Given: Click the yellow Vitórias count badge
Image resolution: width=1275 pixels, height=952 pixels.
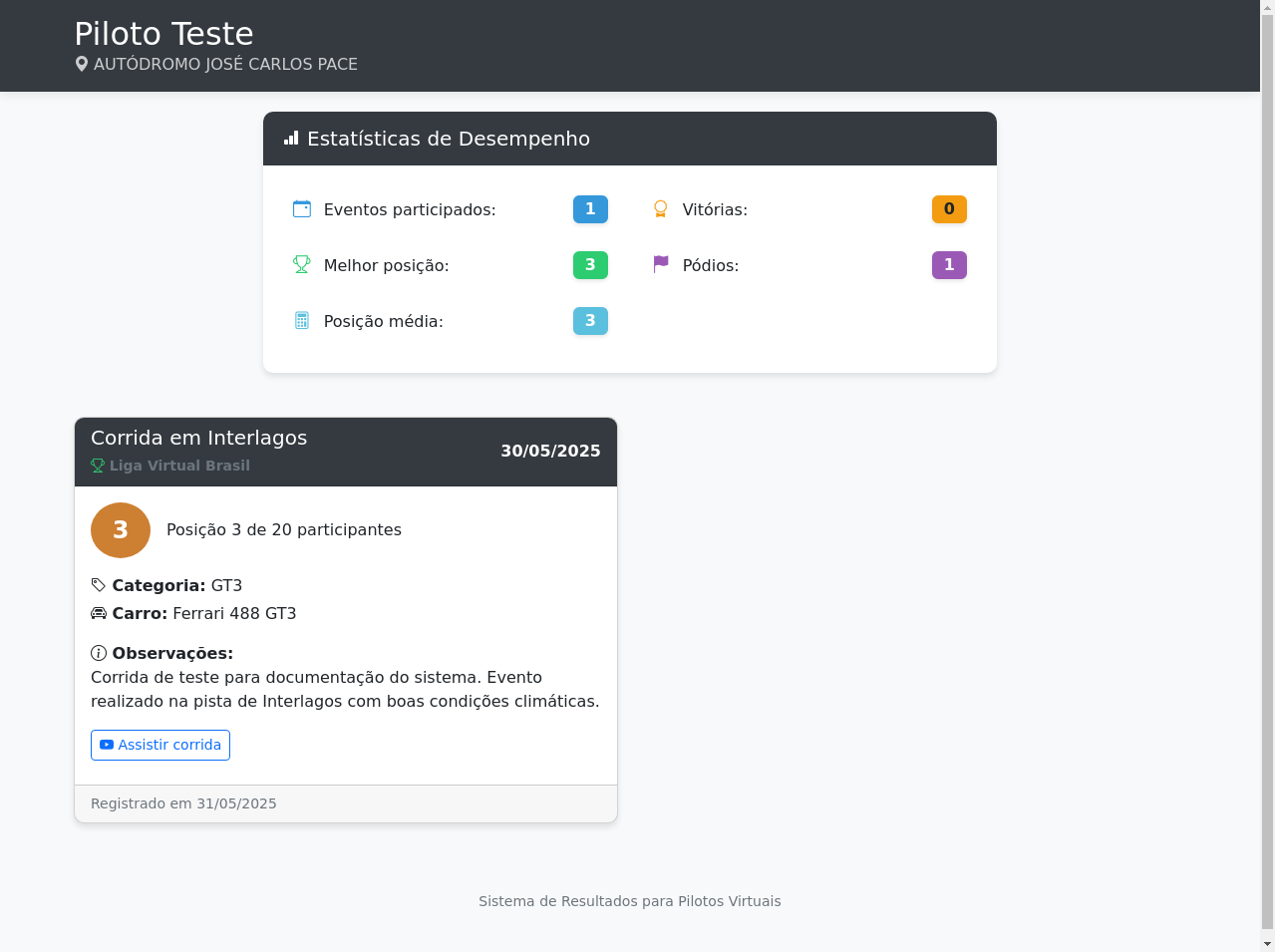Looking at the screenshot, I should tap(949, 209).
